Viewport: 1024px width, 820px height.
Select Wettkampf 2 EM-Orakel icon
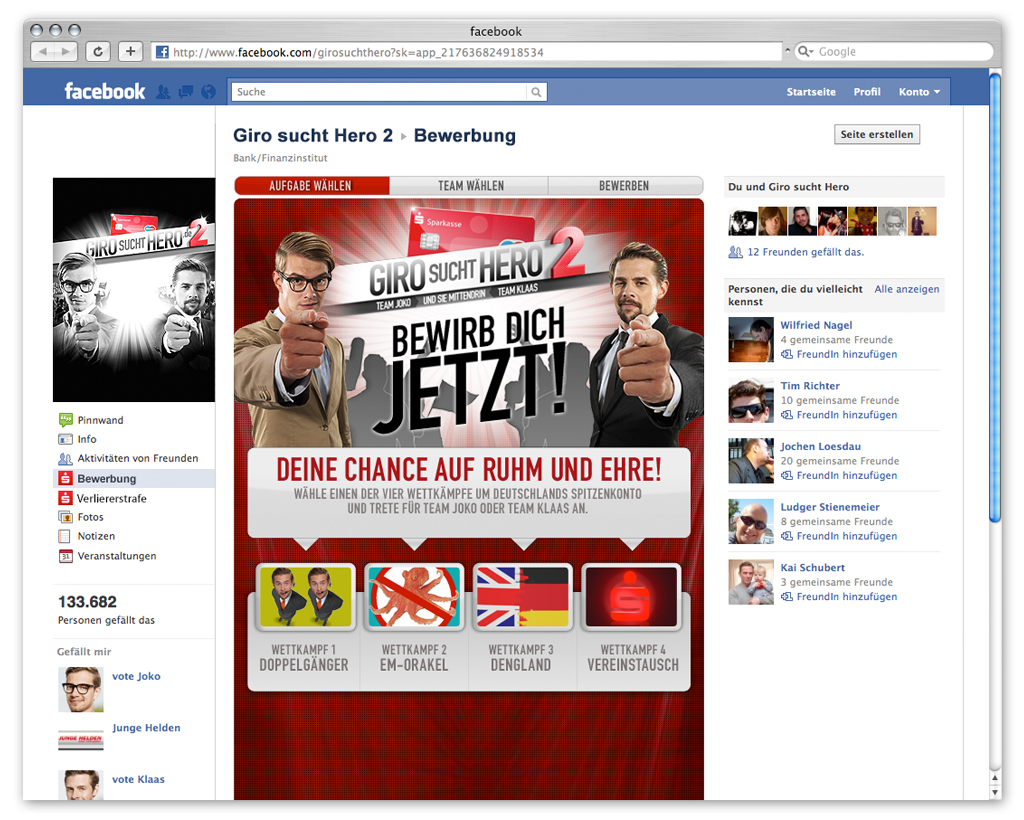(414, 597)
